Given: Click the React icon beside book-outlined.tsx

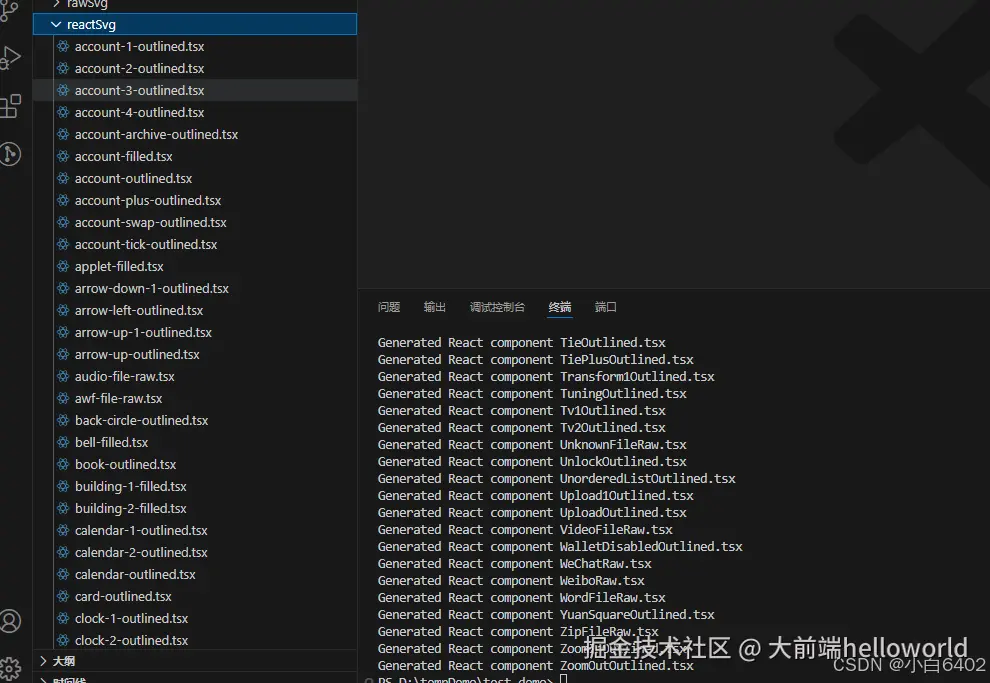Looking at the screenshot, I should click(62, 464).
